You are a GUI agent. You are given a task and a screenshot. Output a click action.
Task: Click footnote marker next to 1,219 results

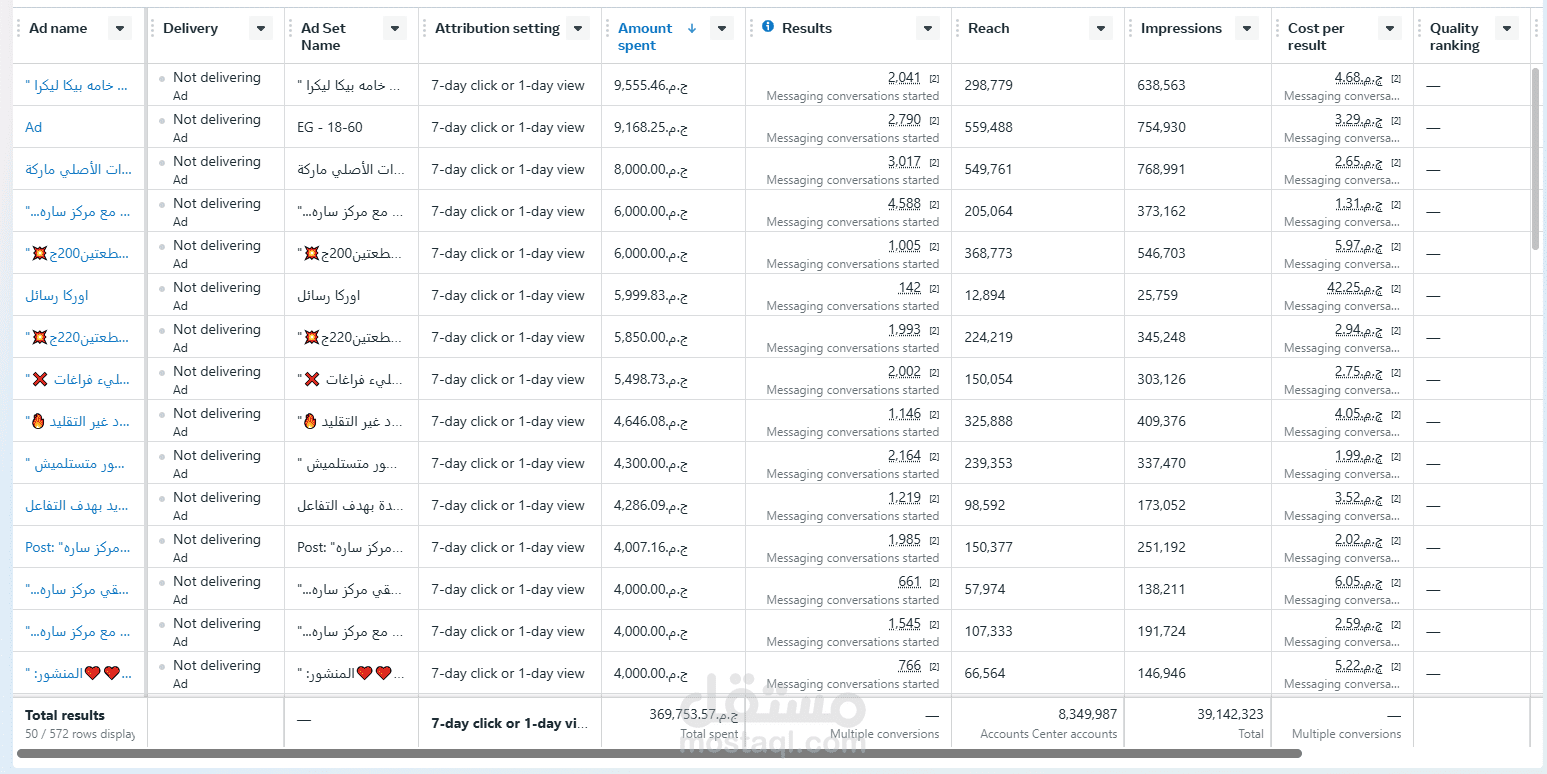pyautogui.click(x=934, y=498)
